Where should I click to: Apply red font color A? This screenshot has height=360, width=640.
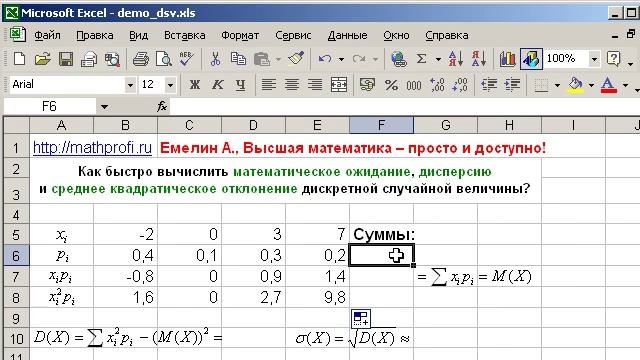point(609,85)
